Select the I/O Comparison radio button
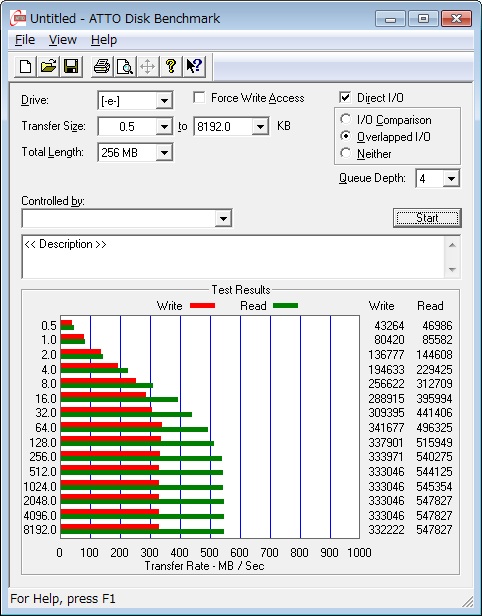The image size is (482, 616). click(x=345, y=119)
